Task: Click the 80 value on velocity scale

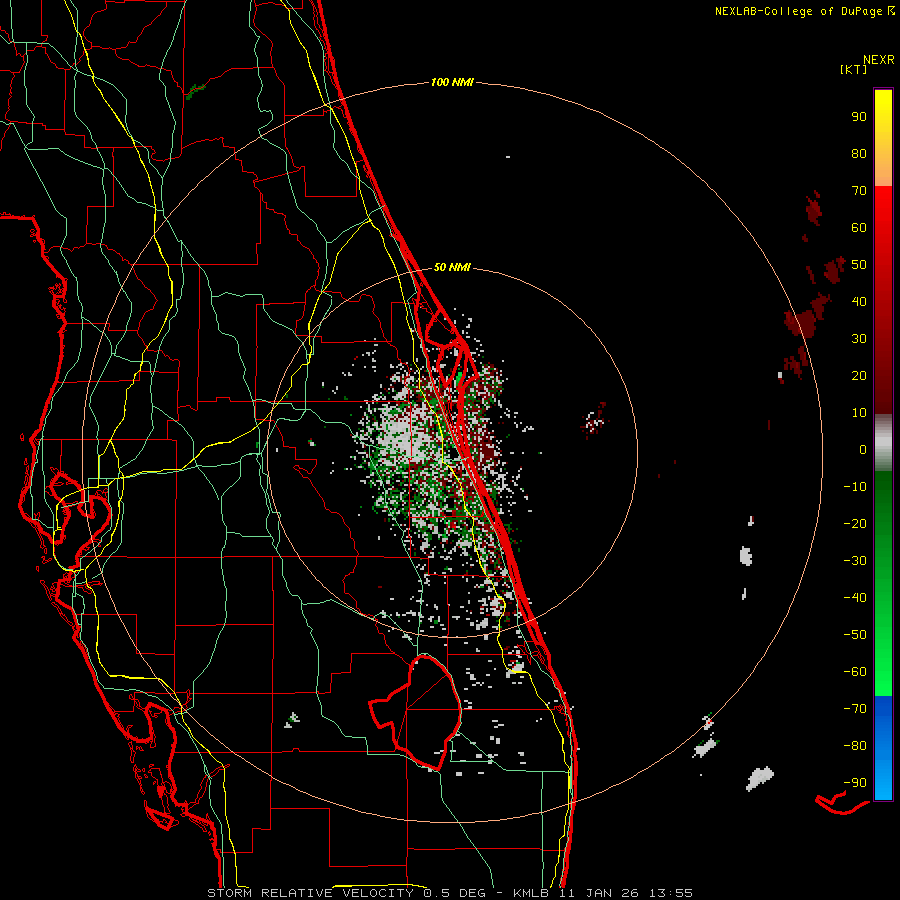Action: [859, 153]
